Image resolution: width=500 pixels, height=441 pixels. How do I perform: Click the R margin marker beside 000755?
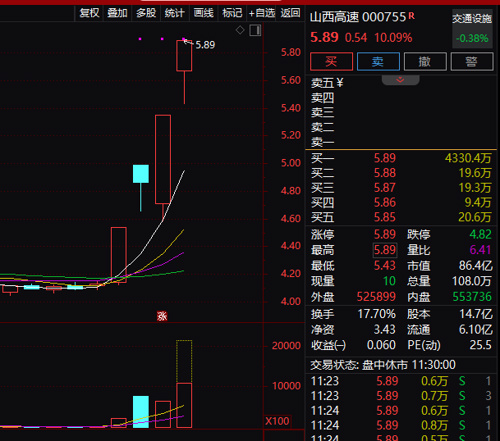click(x=412, y=16)
